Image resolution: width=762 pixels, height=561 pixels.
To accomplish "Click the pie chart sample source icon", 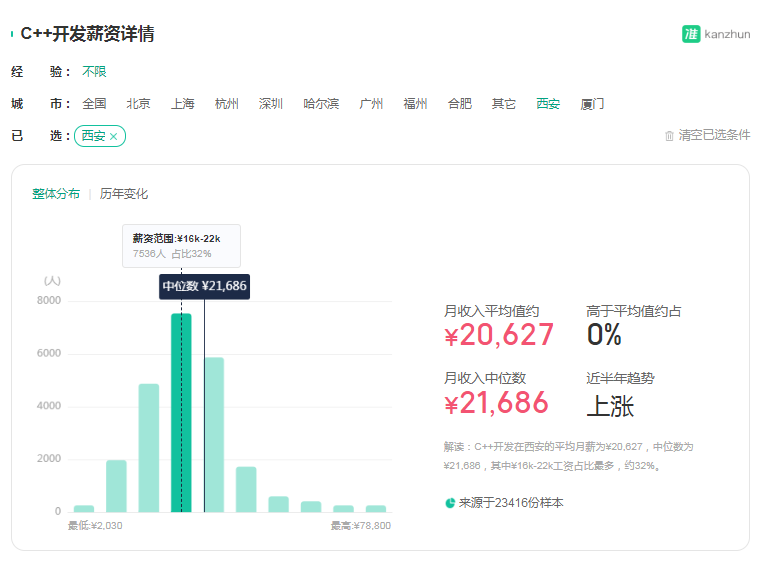I will (x=450, y=503).
